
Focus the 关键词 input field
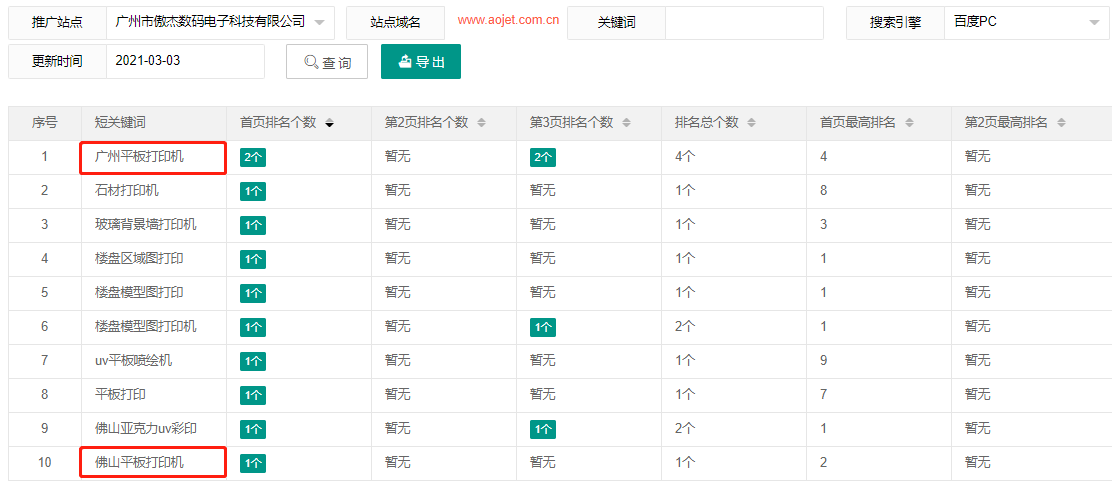(x=744, y=22)
